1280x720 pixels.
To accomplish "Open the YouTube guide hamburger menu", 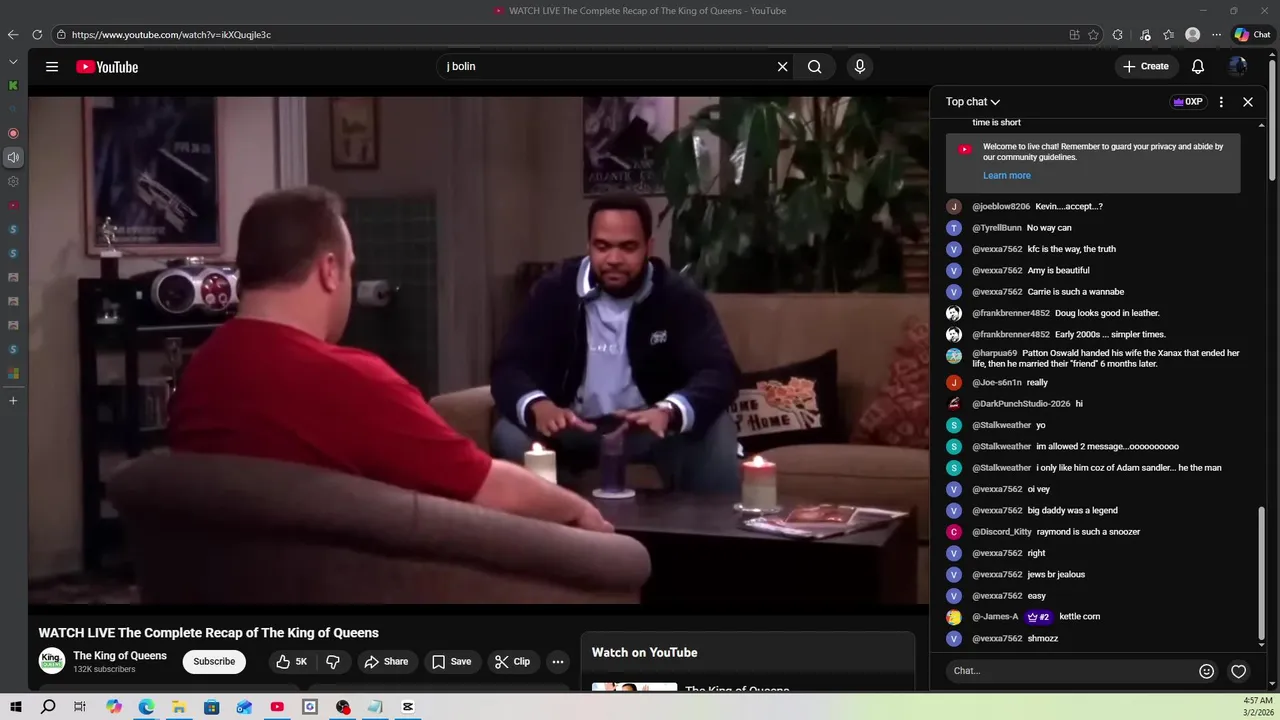I will 51,67.
